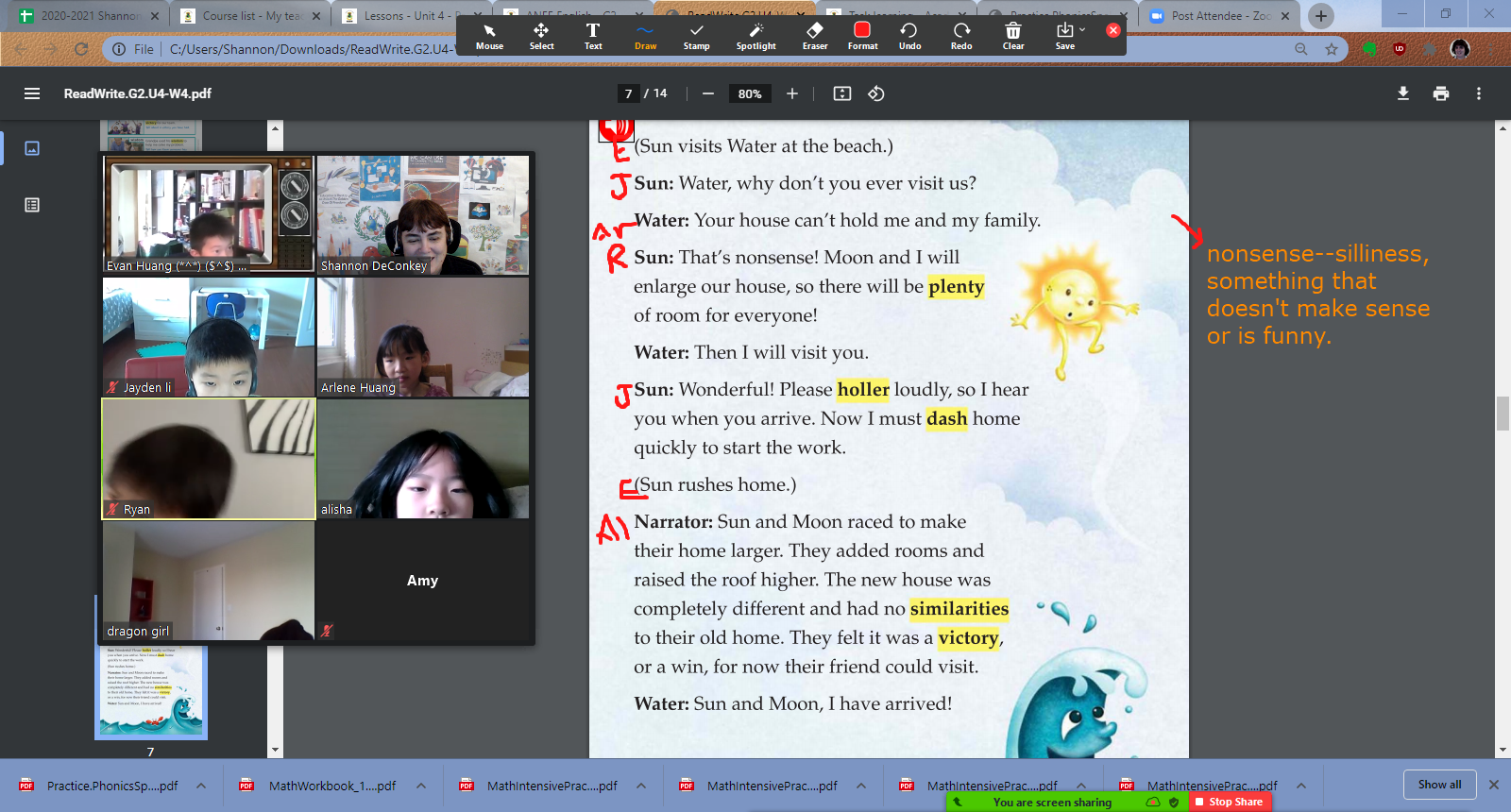Close the annotation toolbar
The image size is (1511, 812).
pos(1113,30)
